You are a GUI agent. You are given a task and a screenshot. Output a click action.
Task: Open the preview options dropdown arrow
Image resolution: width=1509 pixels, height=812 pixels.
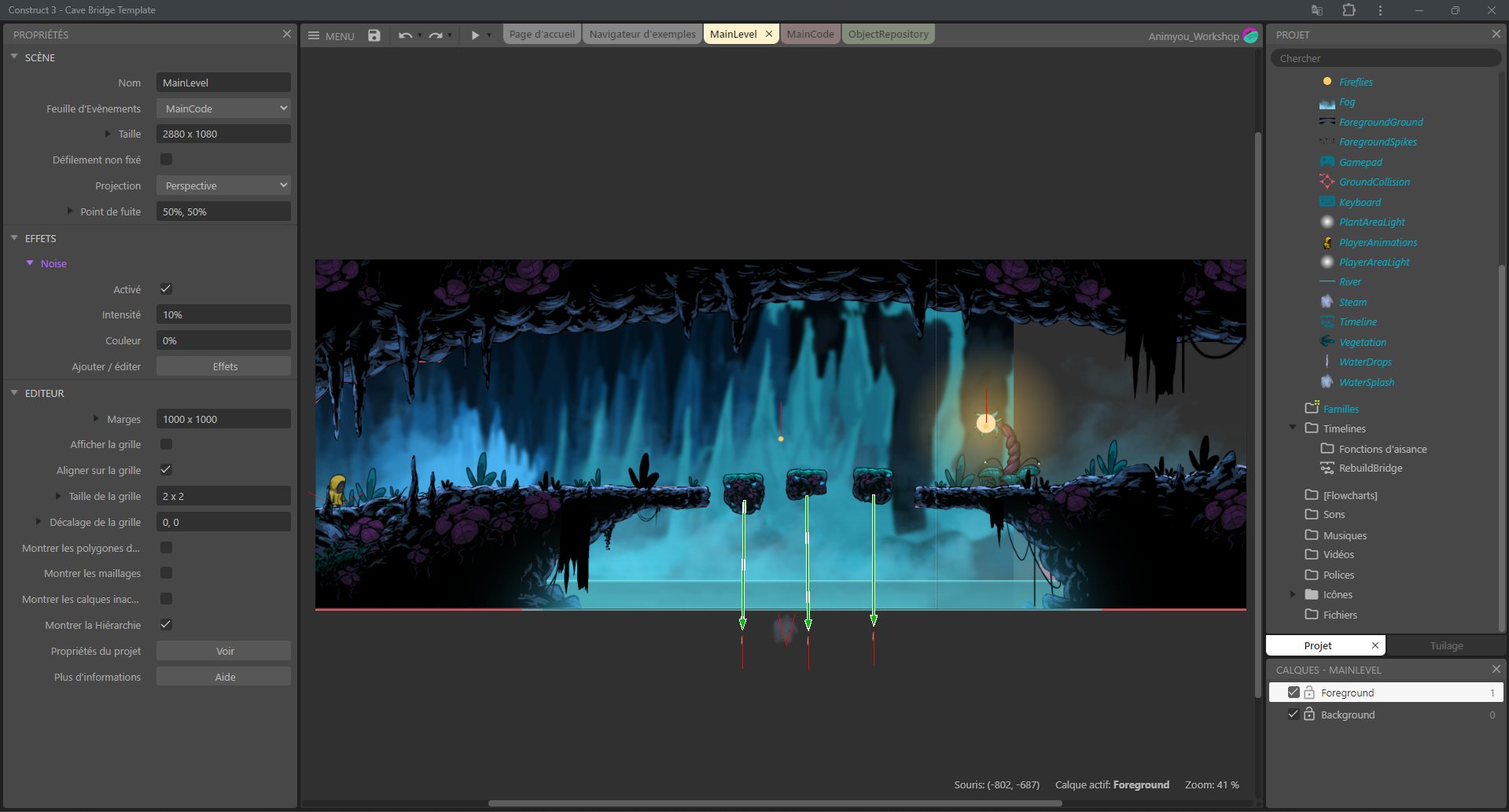tap(489, 35)
